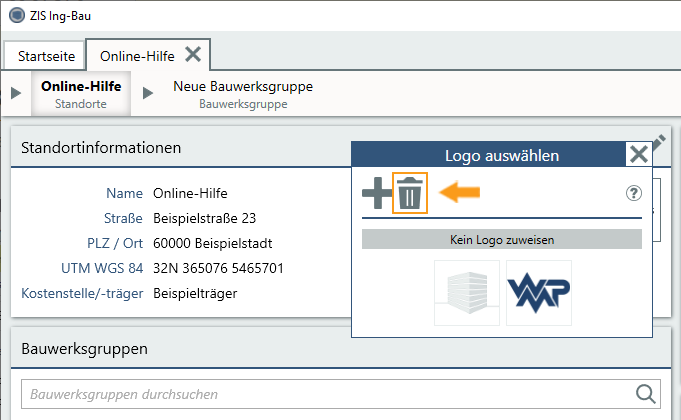Viewport: 681px width, 420px height.
Task: Click the ZIS Ing-Bau app icon
Action: click(16, 16)
